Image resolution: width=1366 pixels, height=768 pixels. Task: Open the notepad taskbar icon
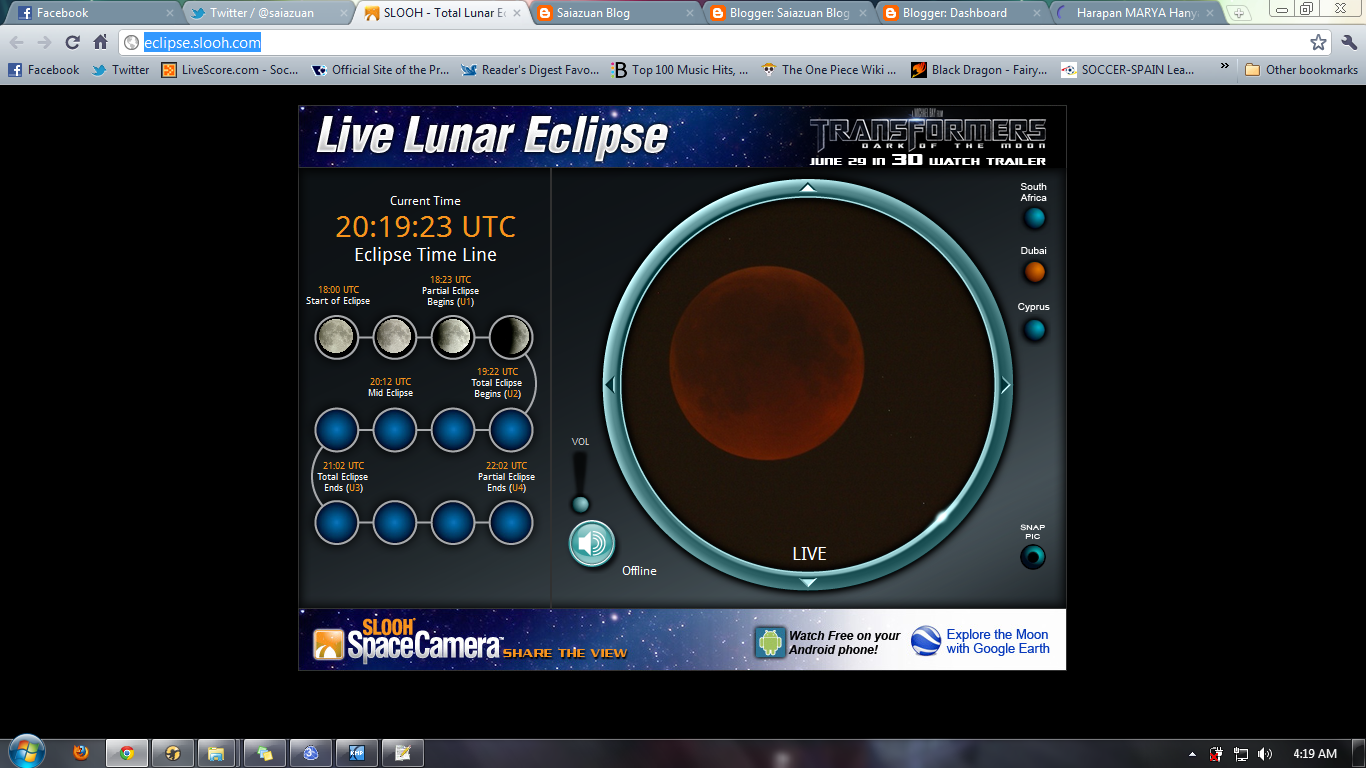pyautogui.click(x=402, y=753)
